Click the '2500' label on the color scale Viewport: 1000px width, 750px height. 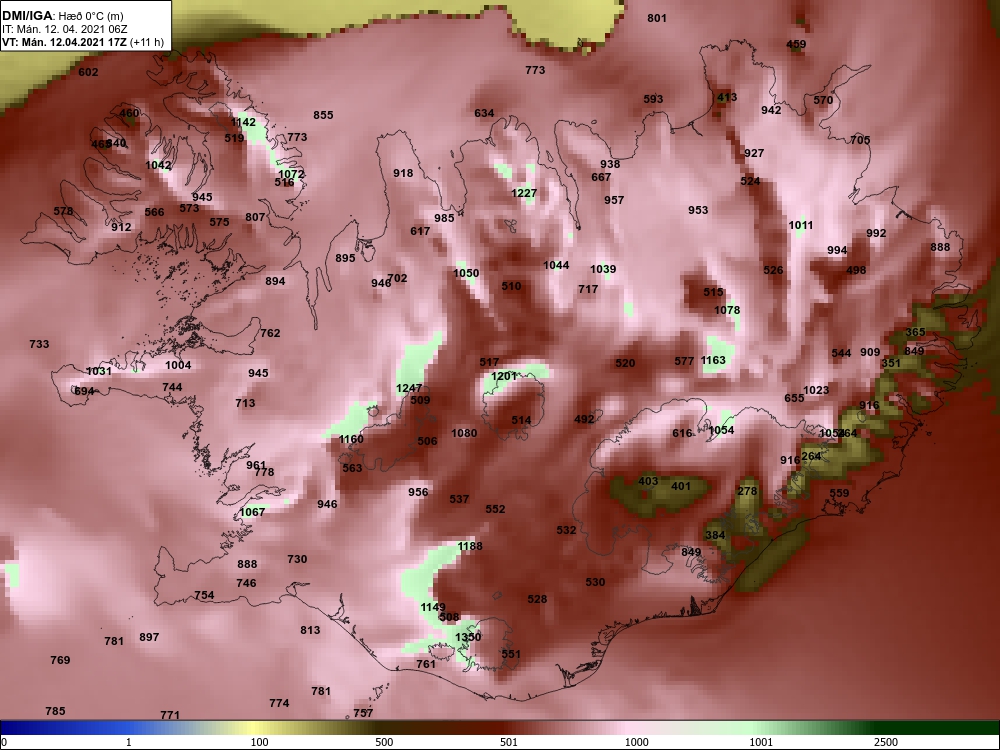[886, 742]
